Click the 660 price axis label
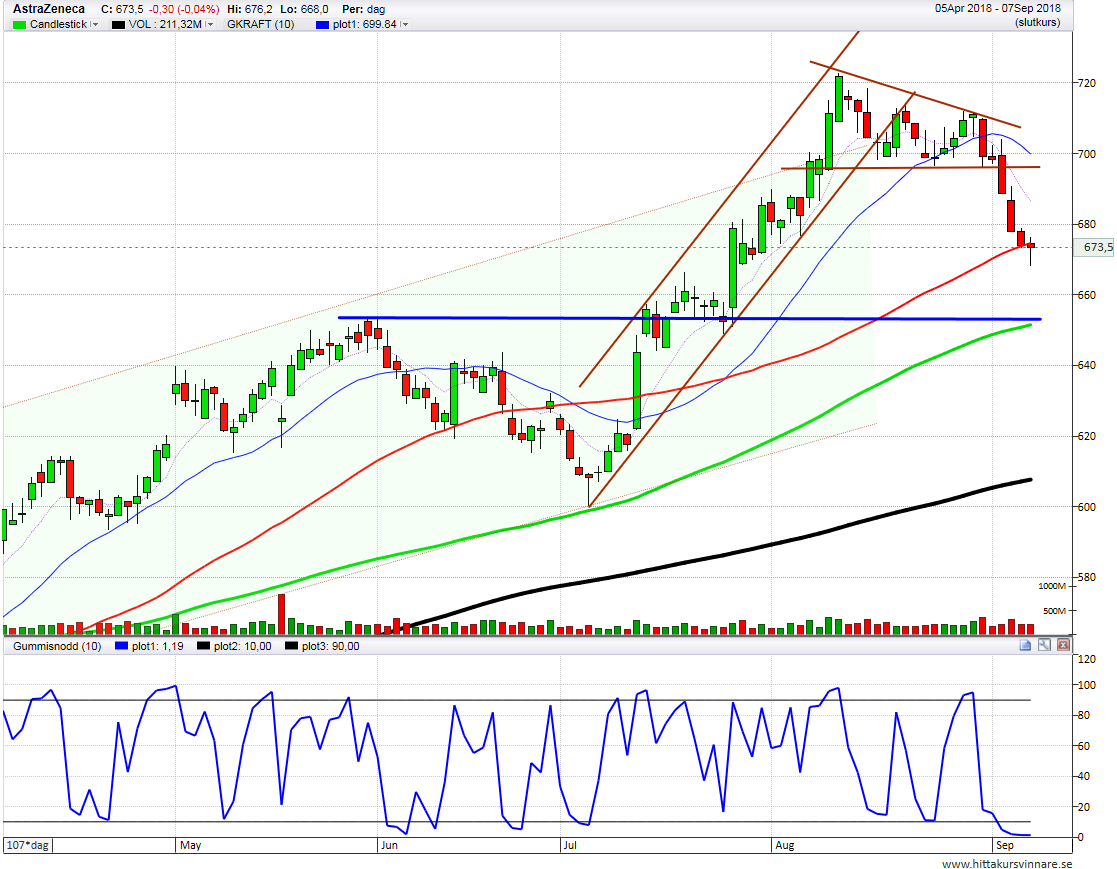The image size is (1117, 869). [1086, 295]
